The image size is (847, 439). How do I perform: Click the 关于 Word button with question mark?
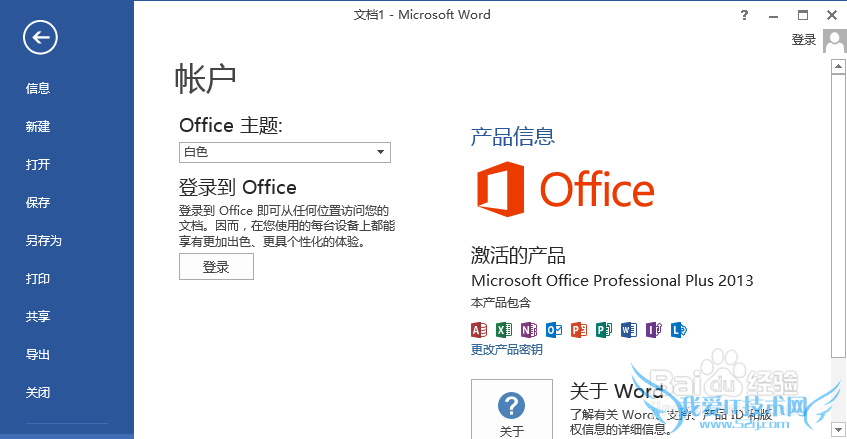512,409
